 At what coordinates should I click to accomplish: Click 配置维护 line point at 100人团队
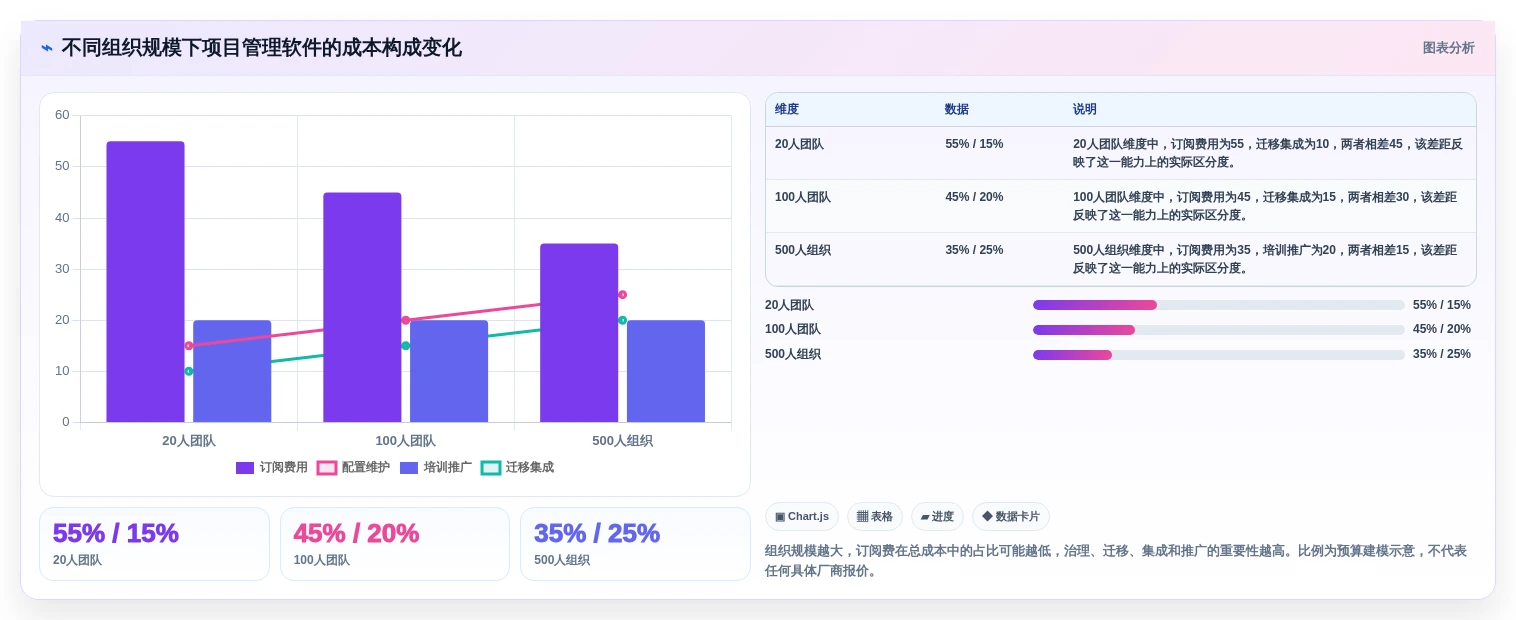pyautogui.click(x=405, y=320)
